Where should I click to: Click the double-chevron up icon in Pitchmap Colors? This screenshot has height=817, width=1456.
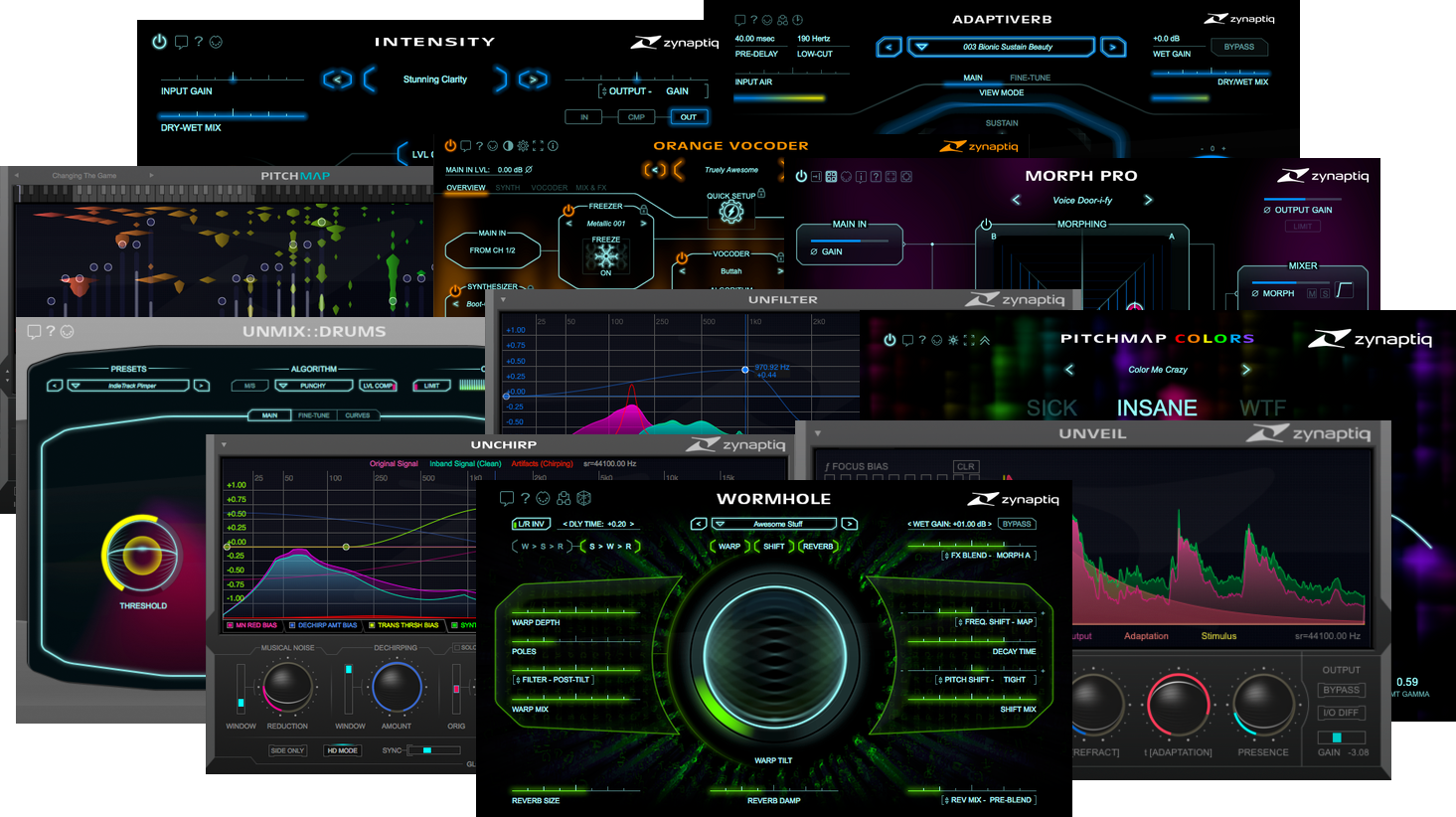pyautogui.click(x=985, y=340)
